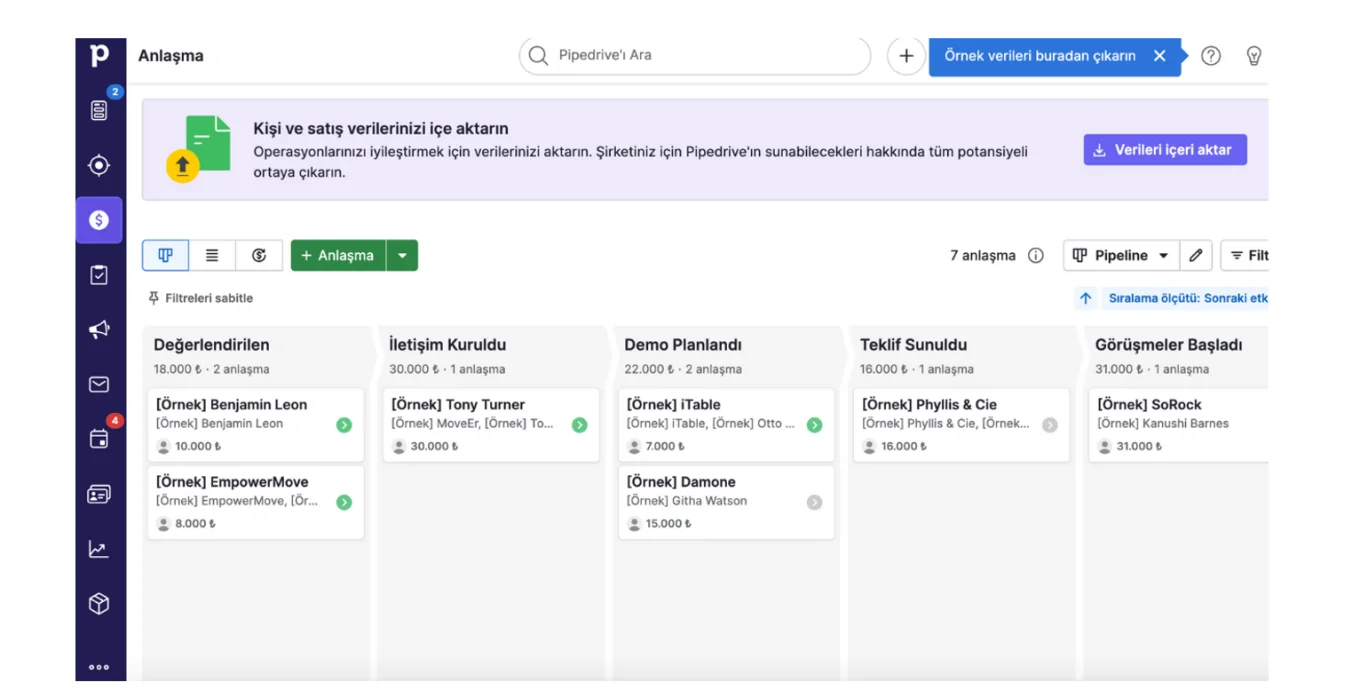Click the 'İletişim Kuruldu' stage header
Screen dimensions: 1360x698
point(447,345)
